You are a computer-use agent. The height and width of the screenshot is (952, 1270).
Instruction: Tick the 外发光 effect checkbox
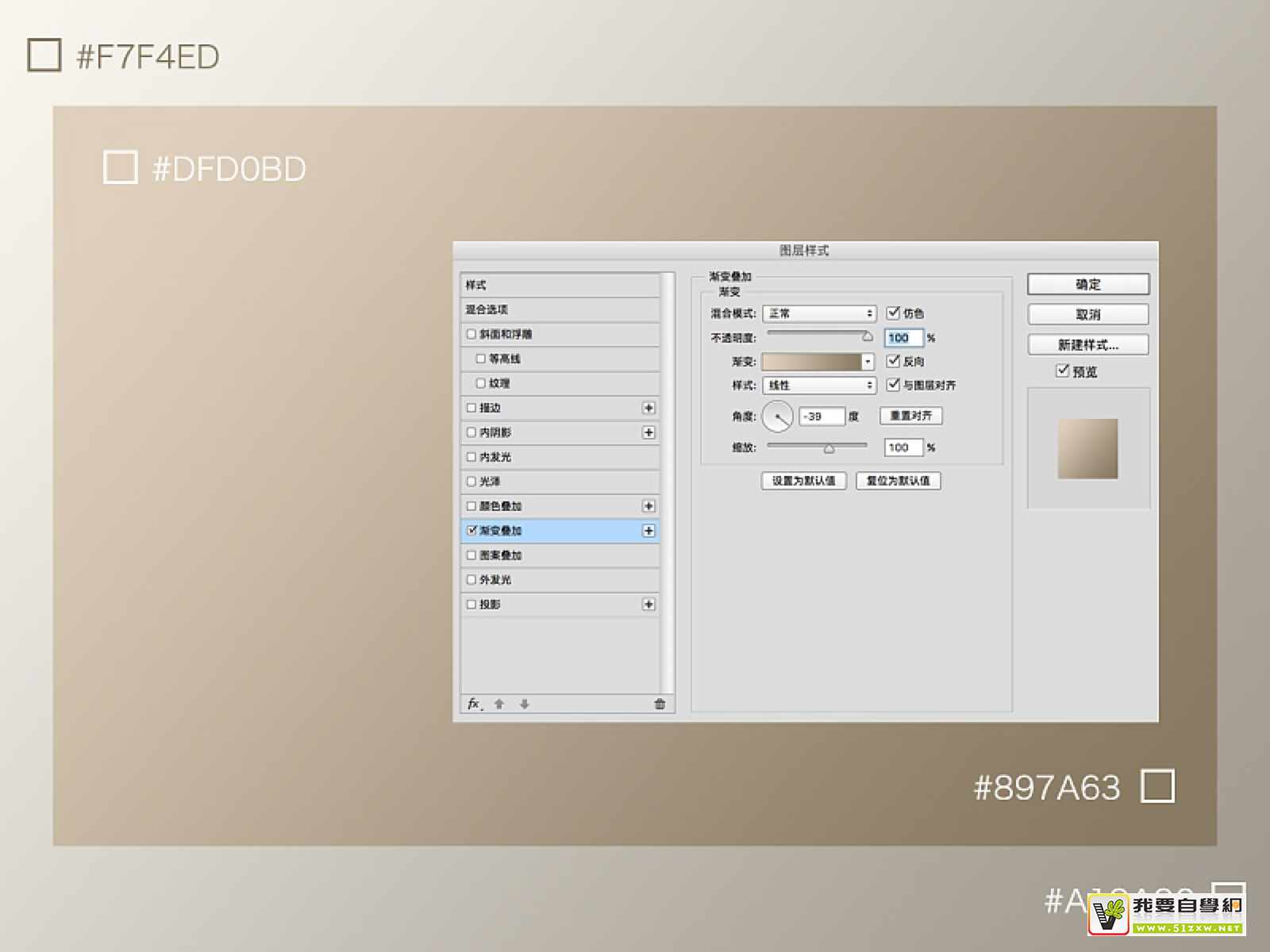point(471,580)
